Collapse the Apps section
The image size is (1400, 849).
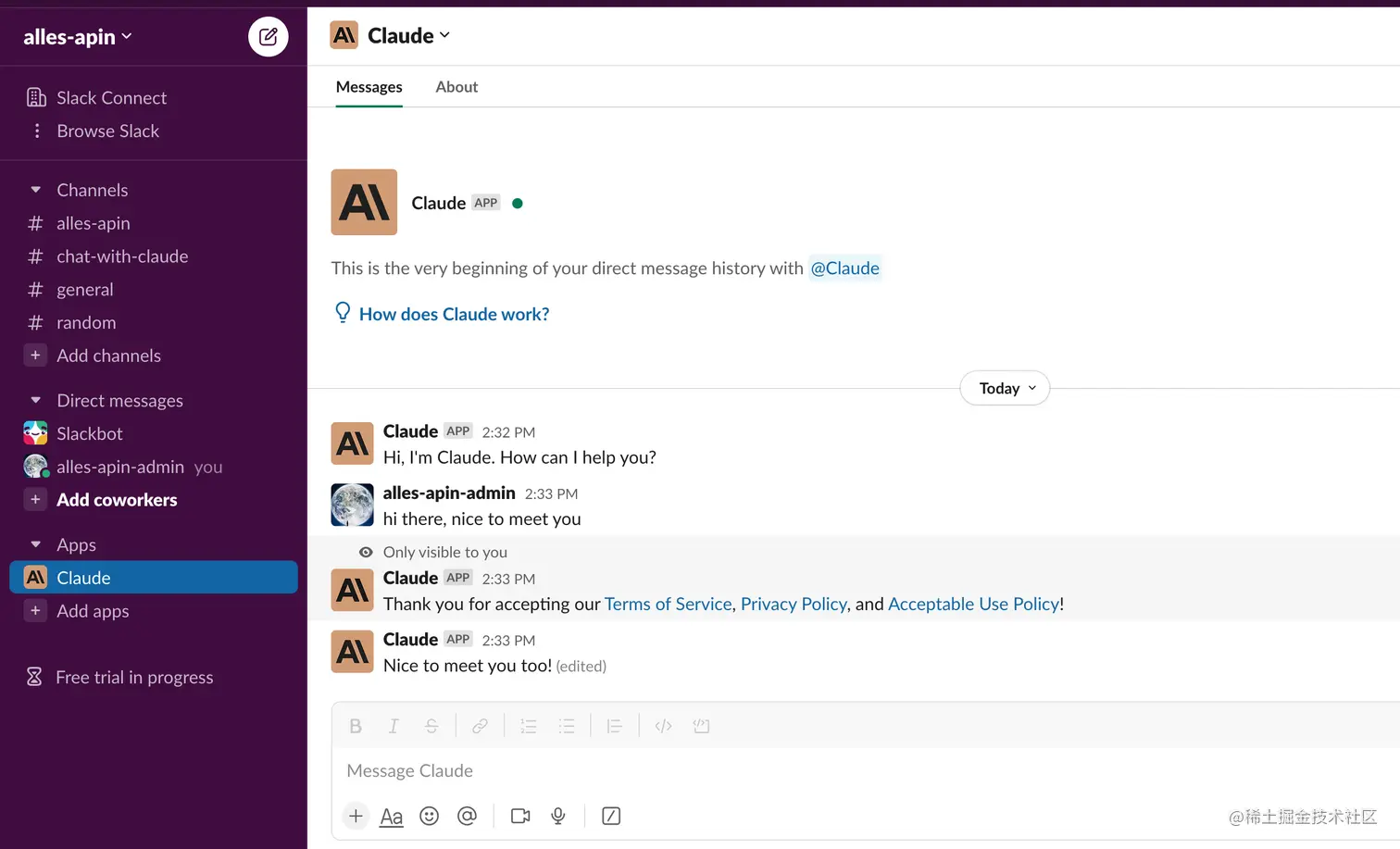[x=35, y=544]
